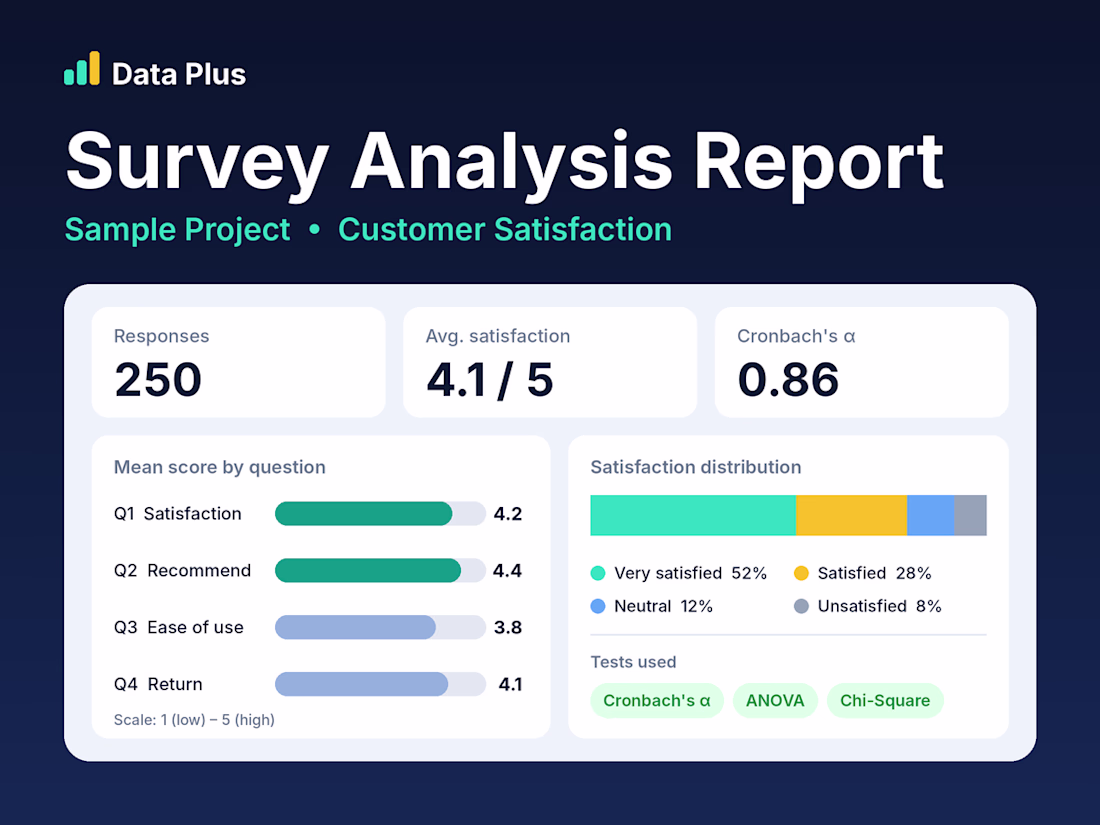
Task: Click the Q4 Return score bar
Action: coord(380,684)
